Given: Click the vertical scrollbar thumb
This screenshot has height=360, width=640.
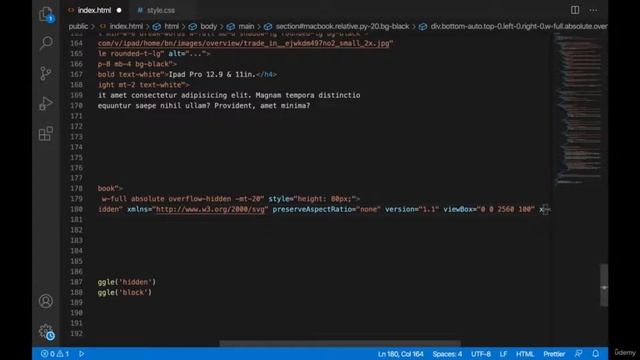Looking at the screenshot, I should [x=604, y=285].
